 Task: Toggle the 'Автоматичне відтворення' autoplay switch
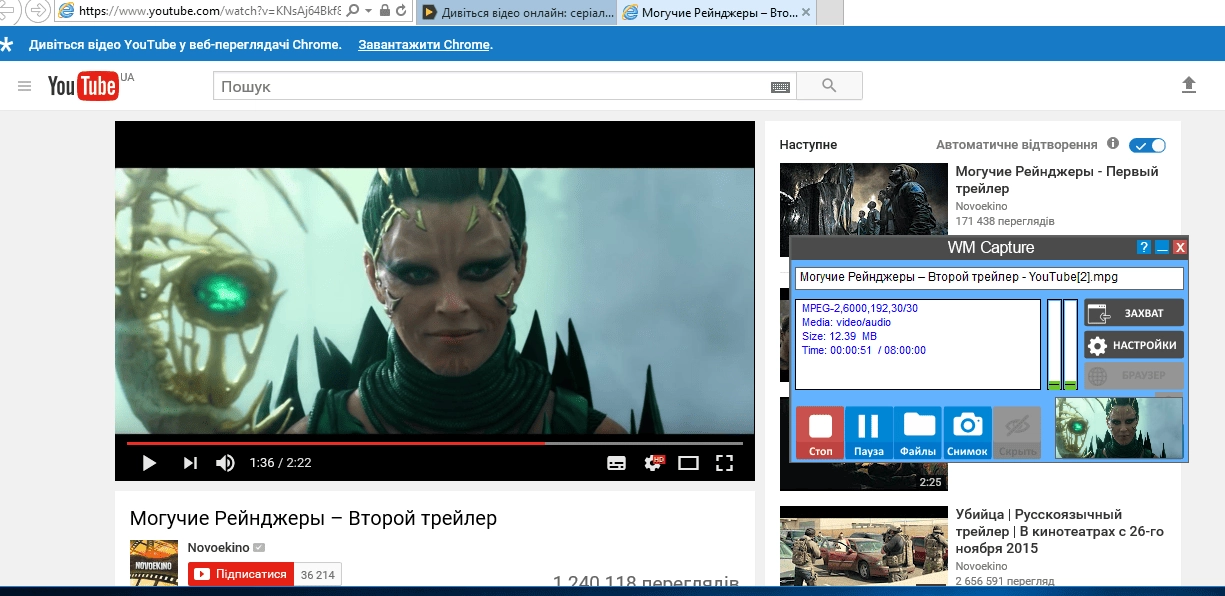point(1147,145)
